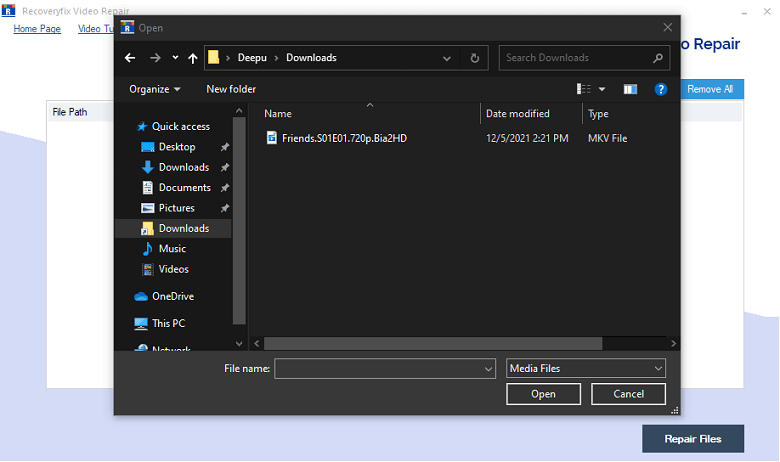Open Music in navigation pane
This screenshot has height=462, width=780.
coord(172,249)
